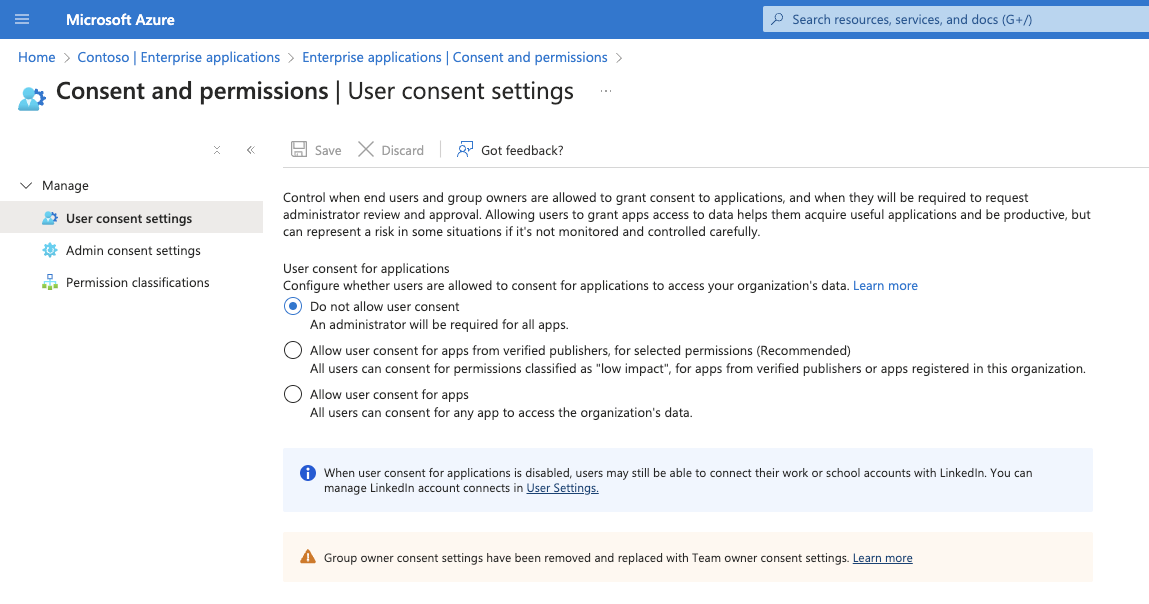Image resolution: width=1149 pixels, height=604 pixels.
Task: Select the Do not allow user consent option
Action: 293,306
